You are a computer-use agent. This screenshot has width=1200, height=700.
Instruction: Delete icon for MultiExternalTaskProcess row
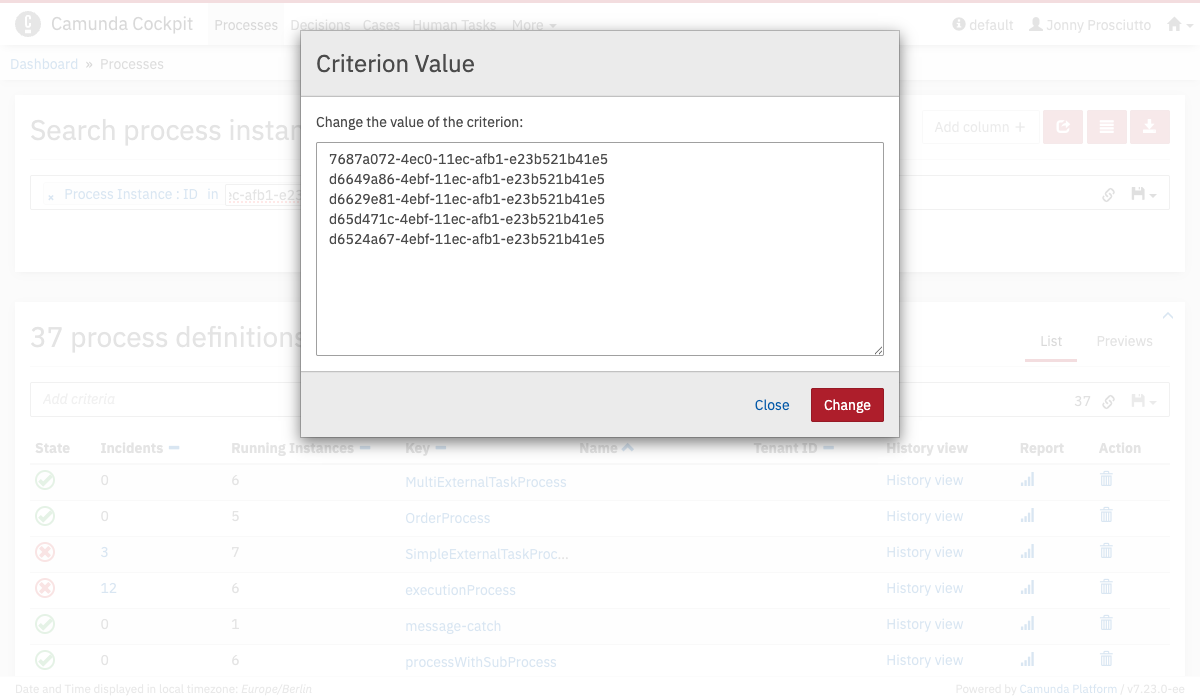pyautogui.click(x=1106, y=480)
